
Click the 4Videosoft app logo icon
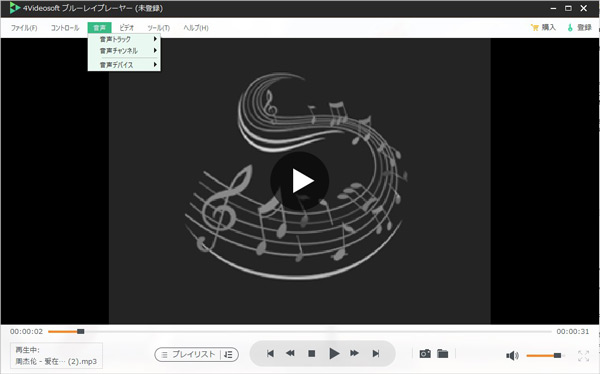[x=15, y=8]
